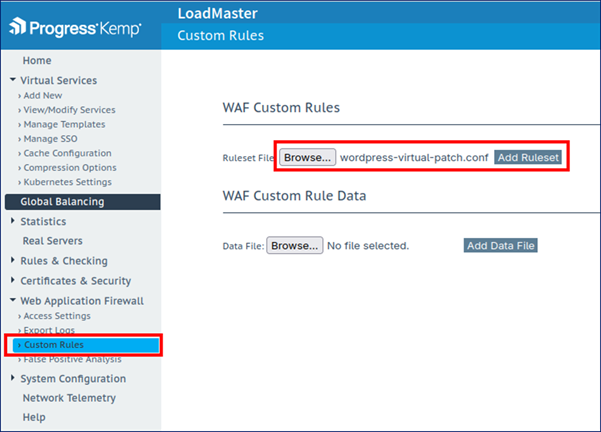Open WAF Access Settings

(x=57, y=316)
